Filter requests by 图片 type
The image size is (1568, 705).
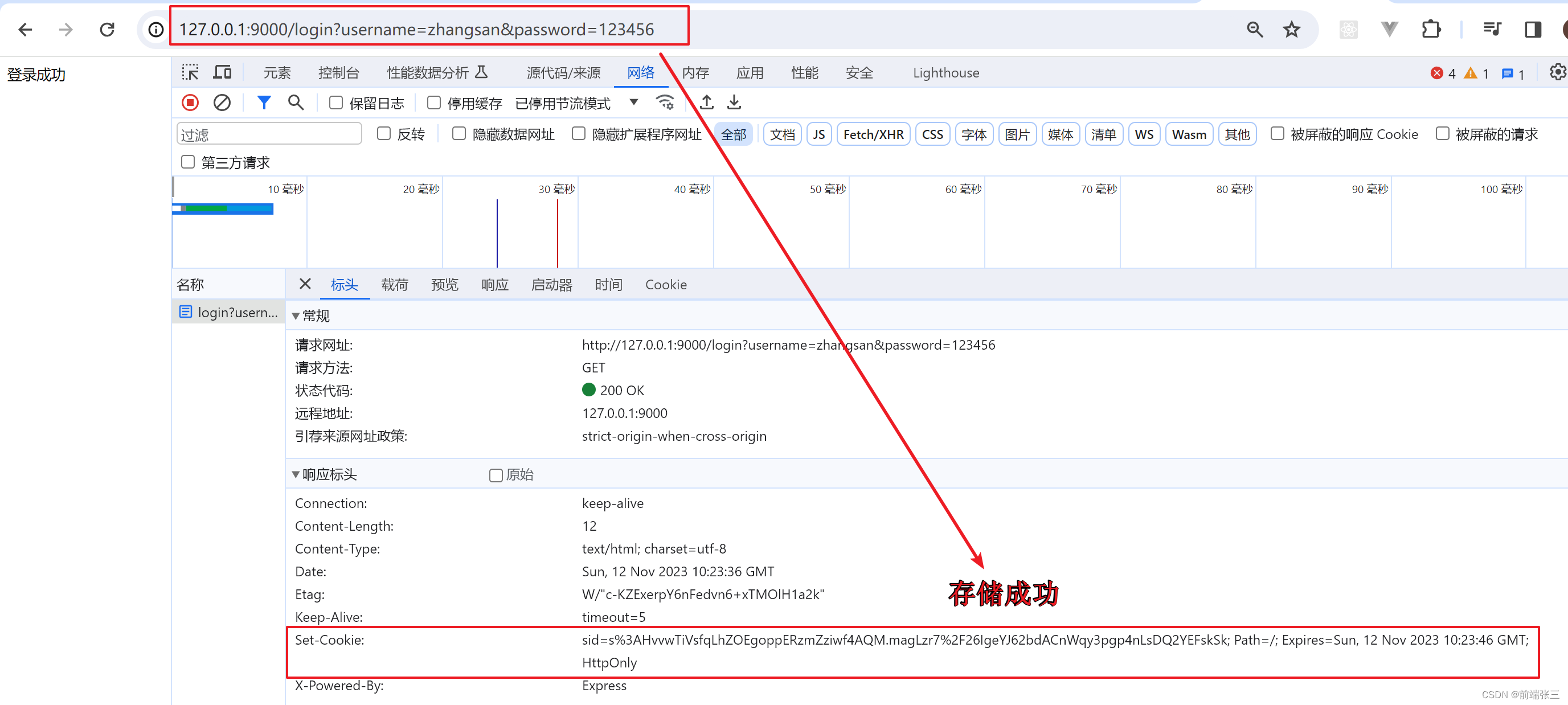pos(1017,134)
